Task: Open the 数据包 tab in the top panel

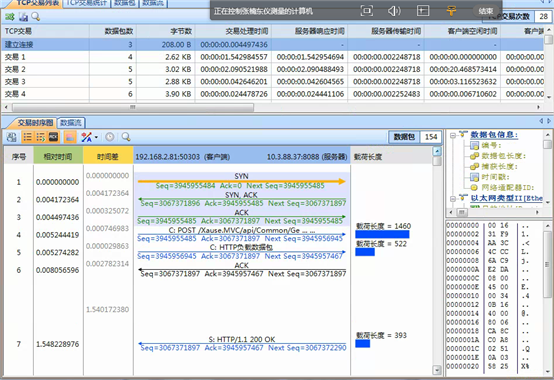Action: 125,3
